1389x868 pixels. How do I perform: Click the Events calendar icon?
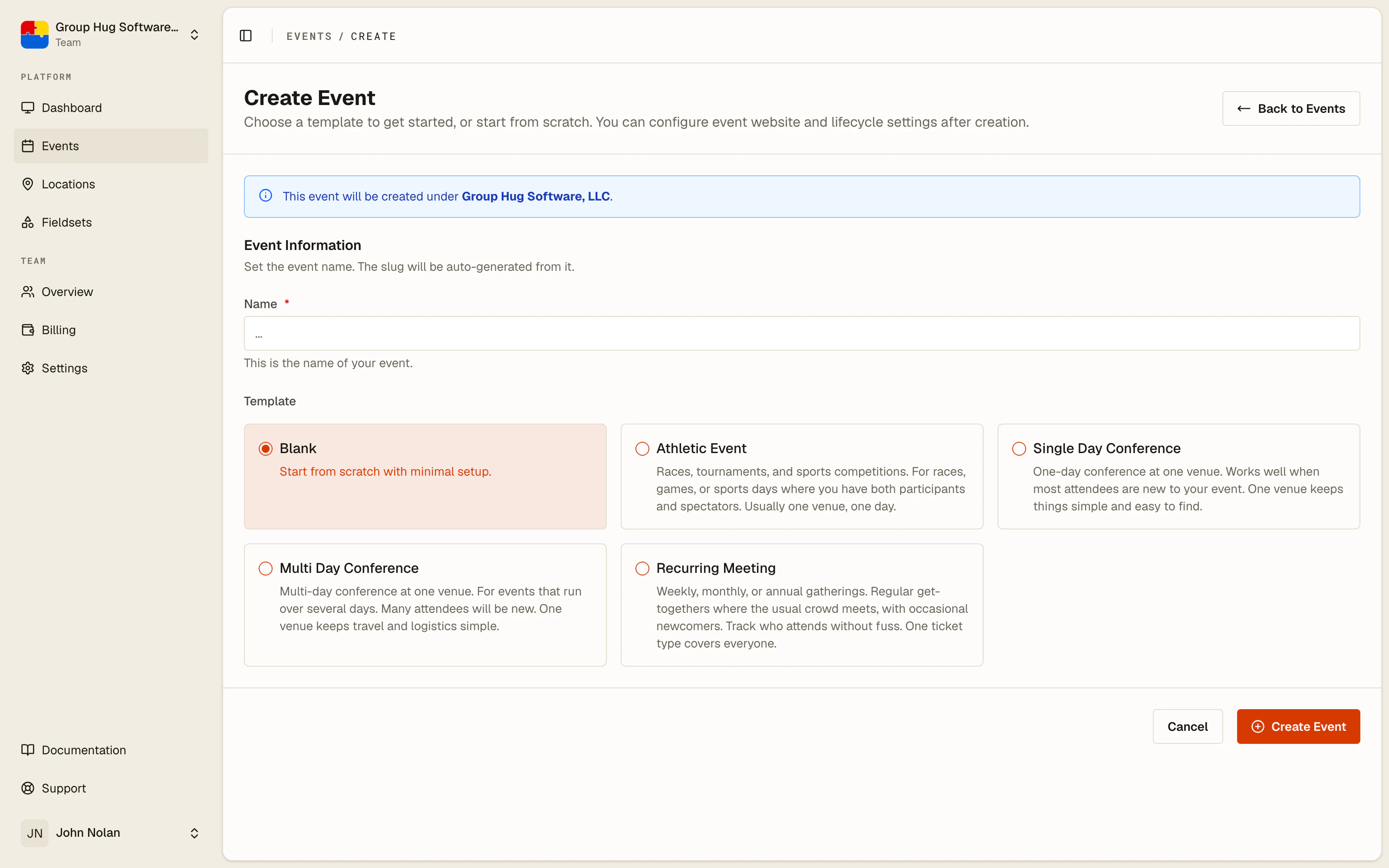point(27,146)
